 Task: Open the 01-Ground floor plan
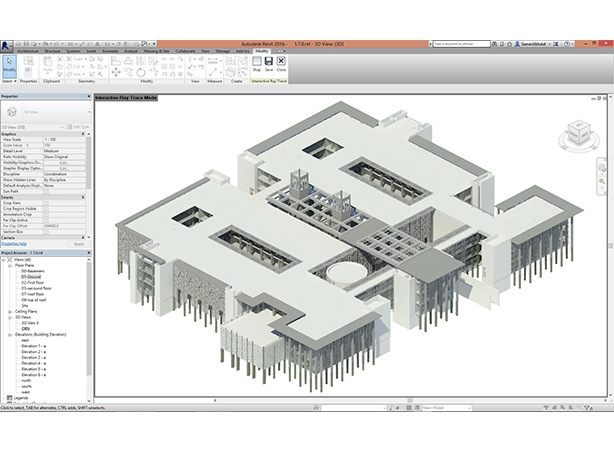tap(32, 278)
